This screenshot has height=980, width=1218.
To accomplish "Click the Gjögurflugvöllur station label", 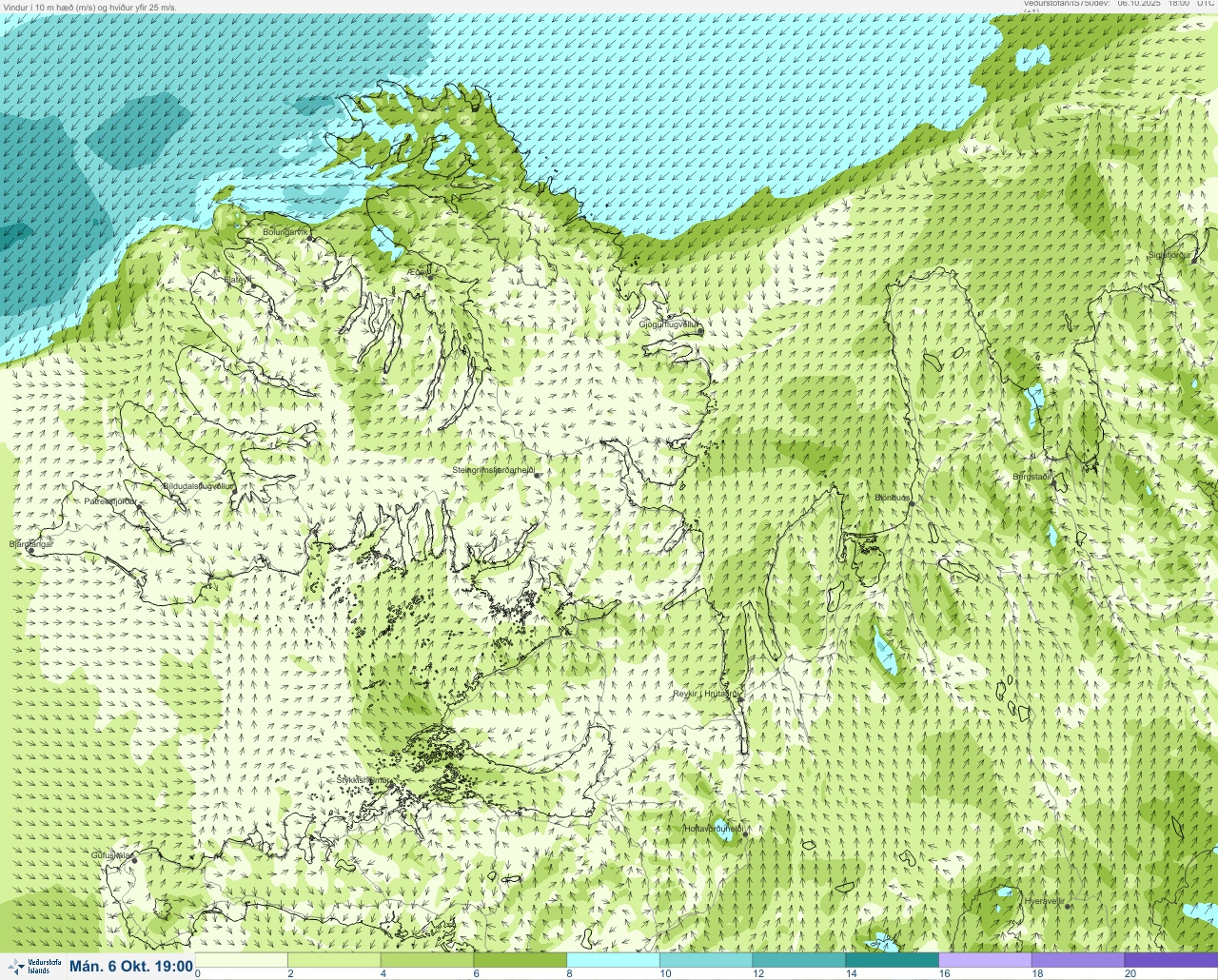I will click(670, 324).
